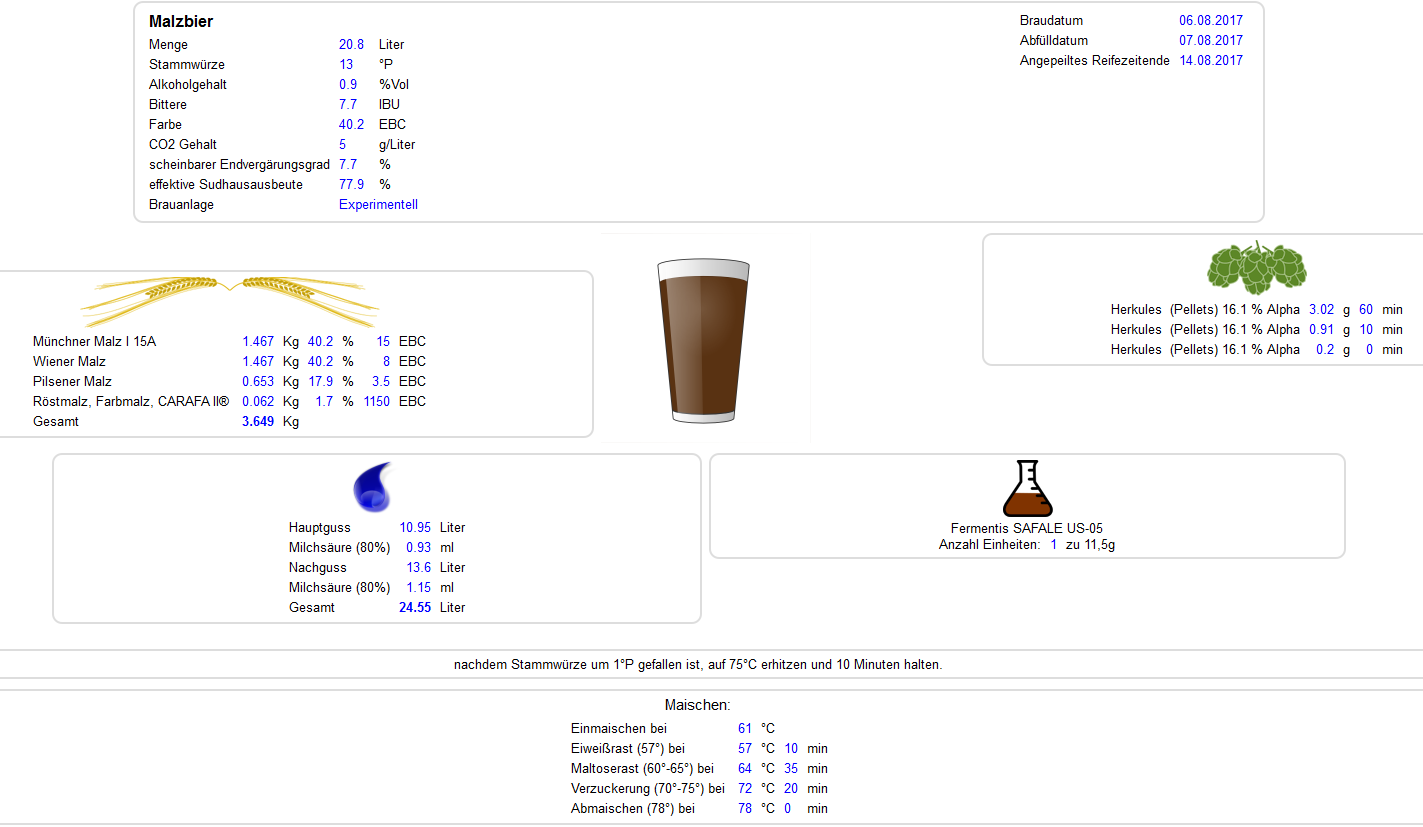Click the Röstmalz CARAFA II malt entry
This screenshot has height=827, width=1423.
131,402
